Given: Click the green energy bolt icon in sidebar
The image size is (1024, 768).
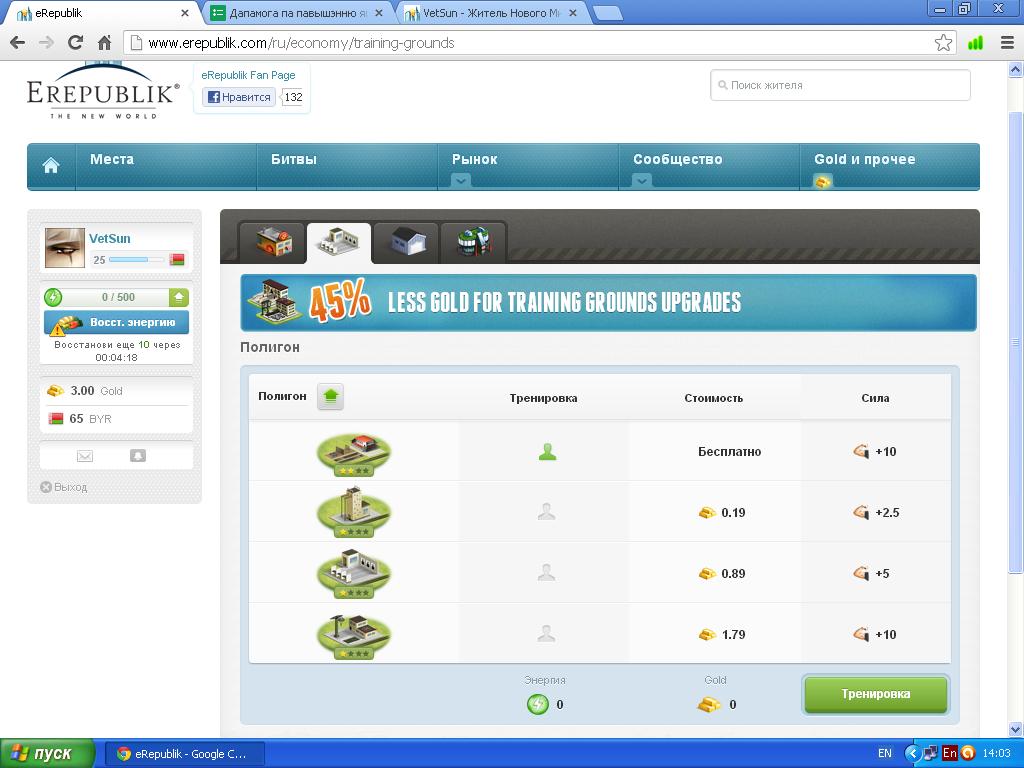Looking at the screenshot, I should click(53, 297).
